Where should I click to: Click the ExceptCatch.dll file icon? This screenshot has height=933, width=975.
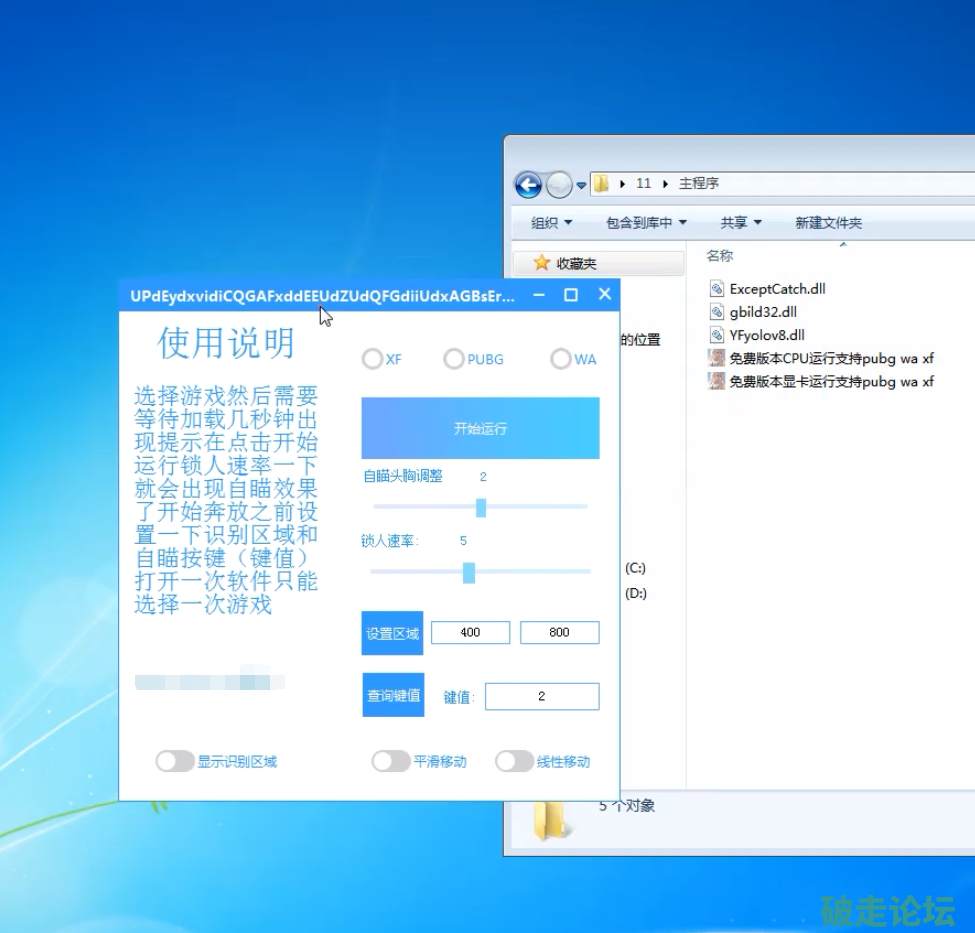tap(717, 288)
